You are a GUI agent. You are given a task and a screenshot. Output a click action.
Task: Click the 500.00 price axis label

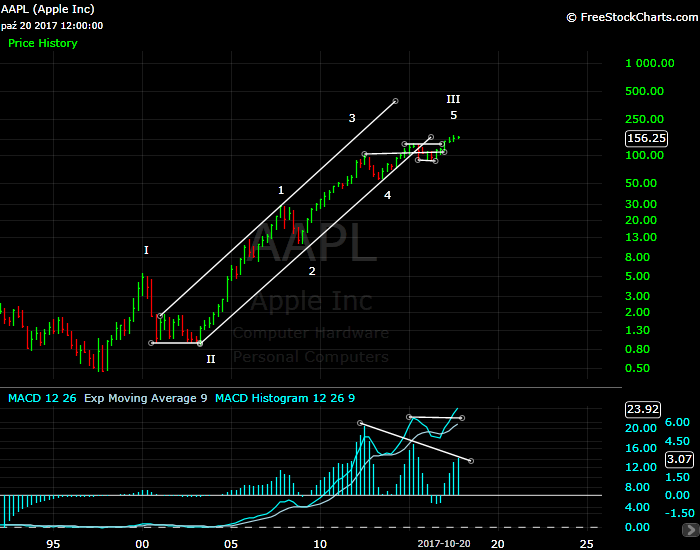644,92
